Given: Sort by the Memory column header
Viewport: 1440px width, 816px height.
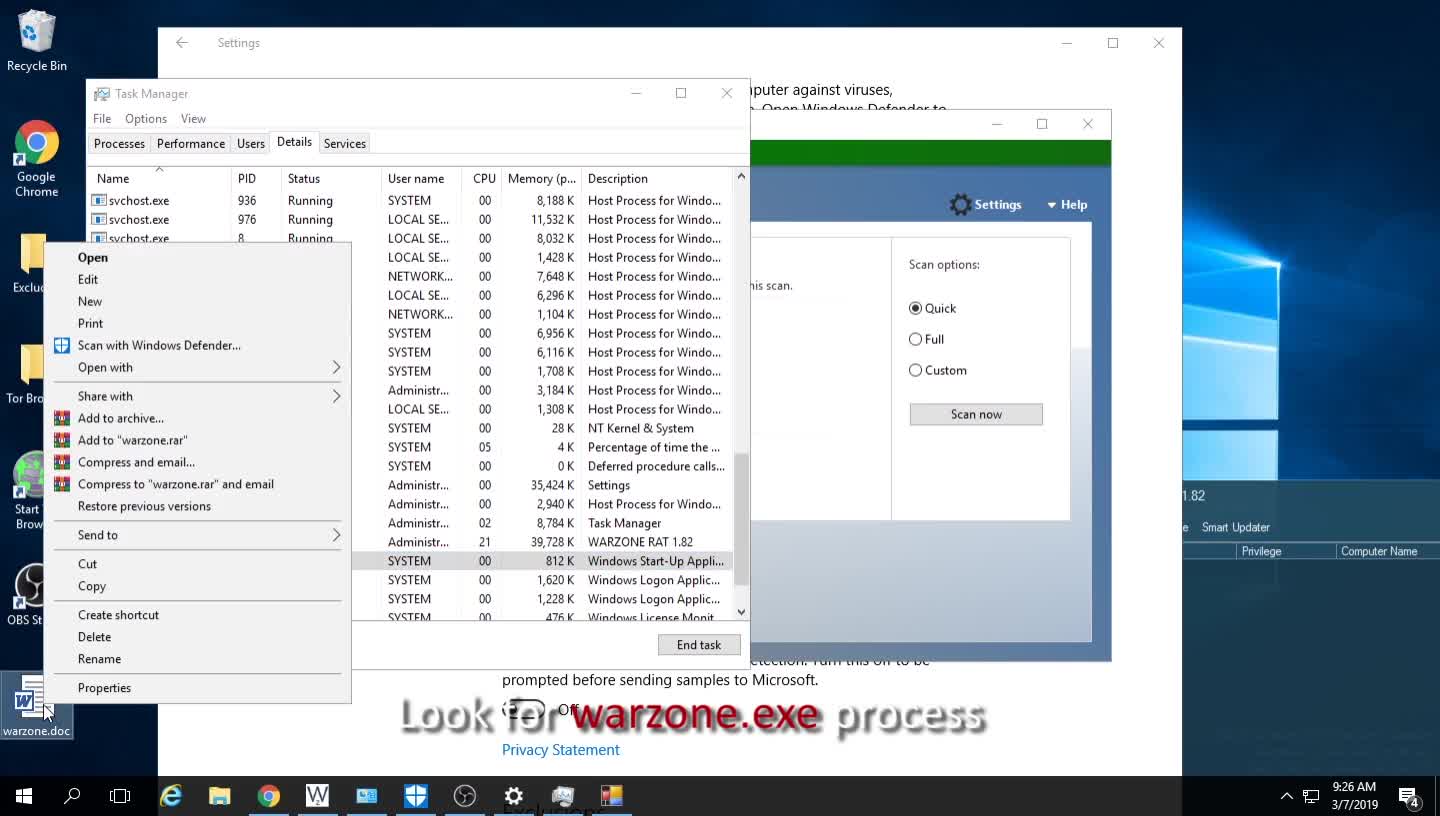Looking at the screenshot, I should coord(541,178).
